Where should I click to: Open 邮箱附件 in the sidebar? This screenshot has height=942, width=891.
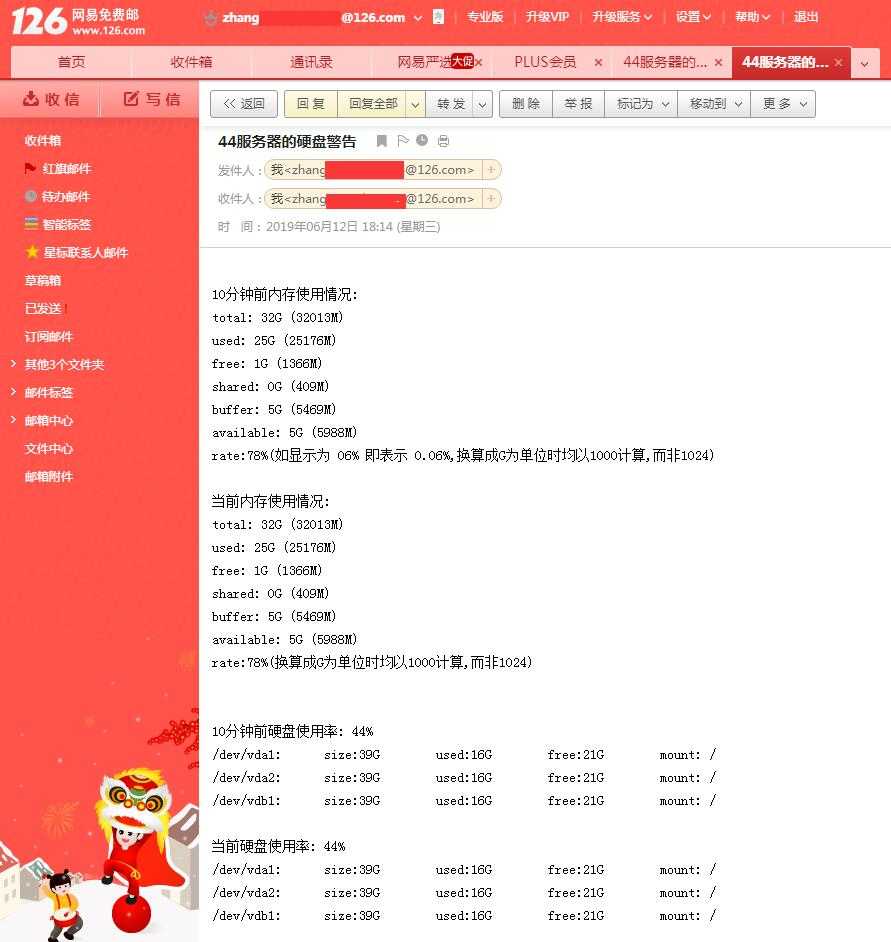point(49,476)
